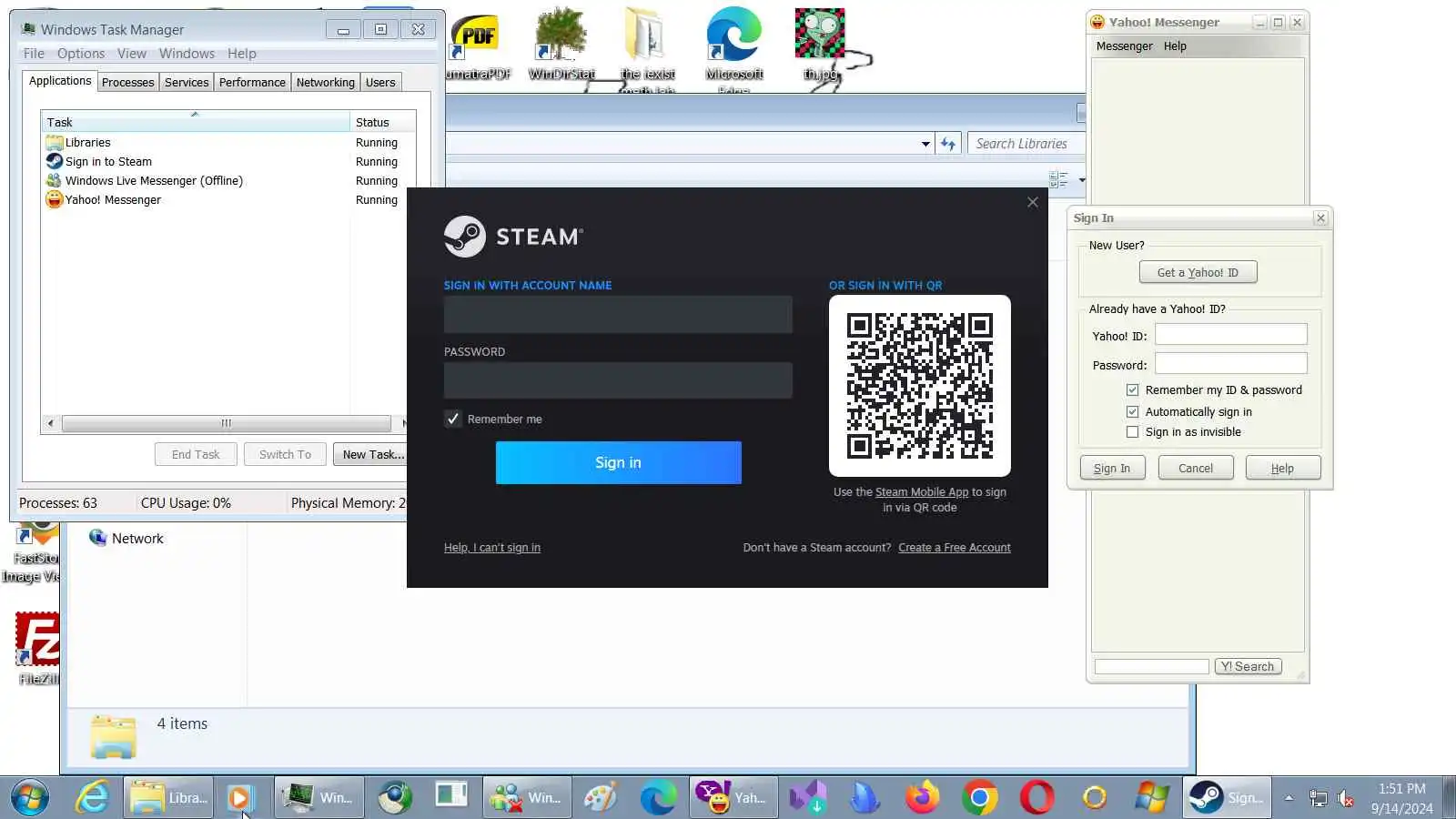1456x819 pixels.
Task: Switch to the Services tab
Action: click(x=187, y=82)
